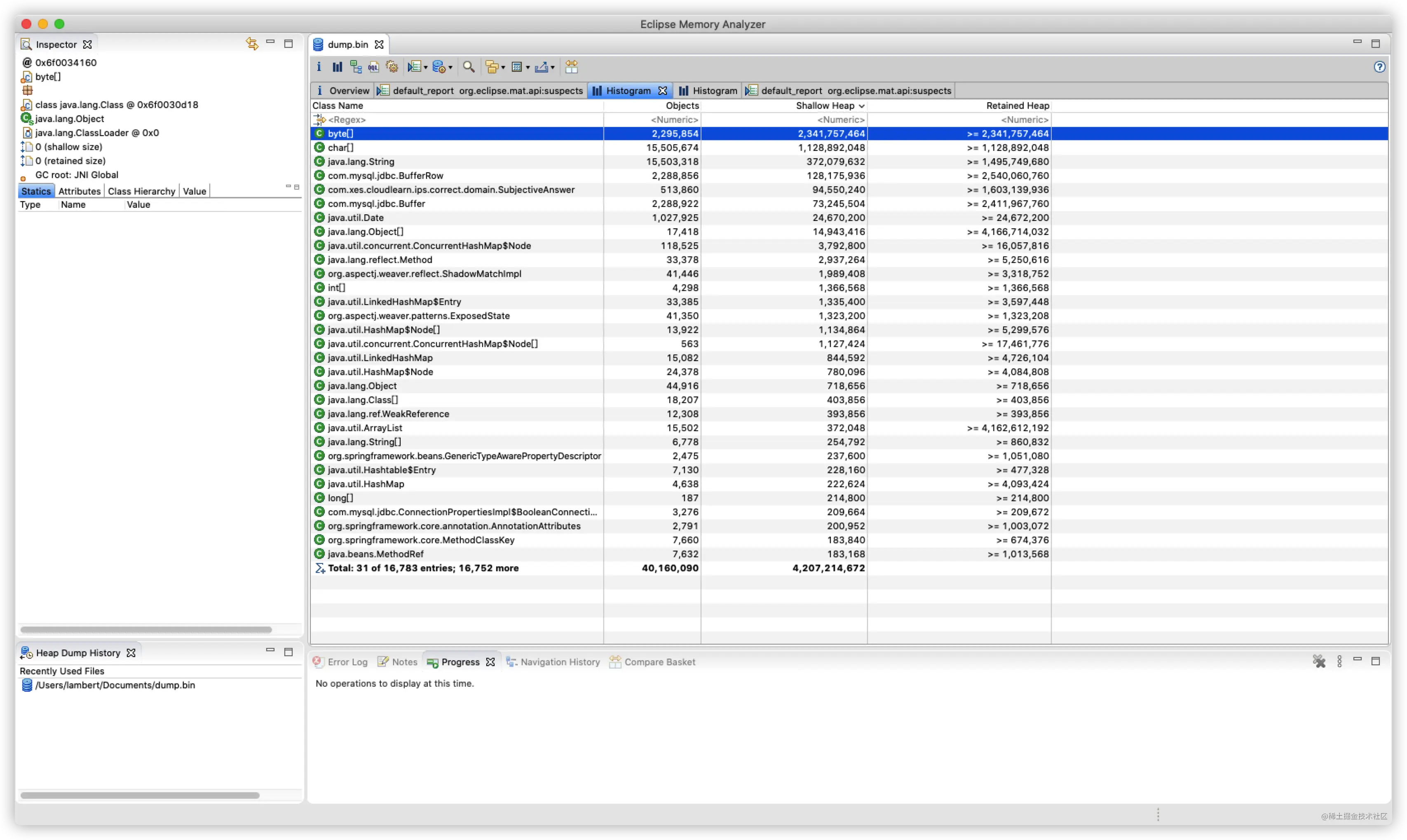Viewport: 1407px width, 840px height.
Task: Click the Inspector horizontal scrollbar
Action: [146, 629]
